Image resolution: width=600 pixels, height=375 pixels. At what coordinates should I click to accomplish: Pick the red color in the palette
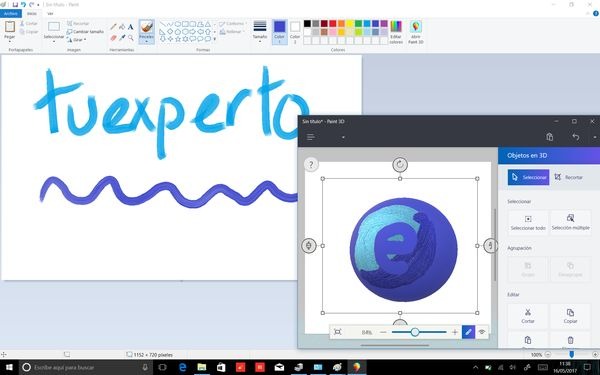click(x=333, y=23)
